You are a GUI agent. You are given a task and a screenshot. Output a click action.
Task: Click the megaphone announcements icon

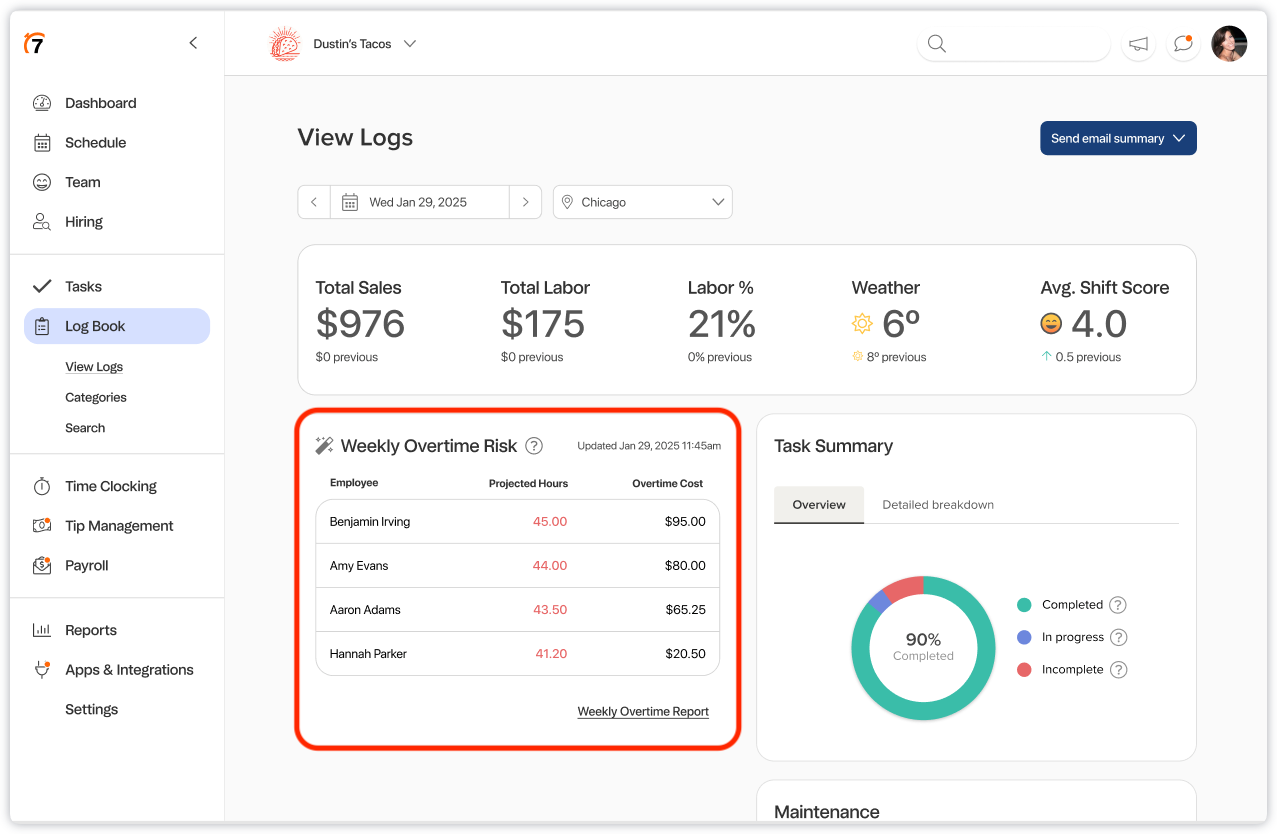[x=1138, y=44]
